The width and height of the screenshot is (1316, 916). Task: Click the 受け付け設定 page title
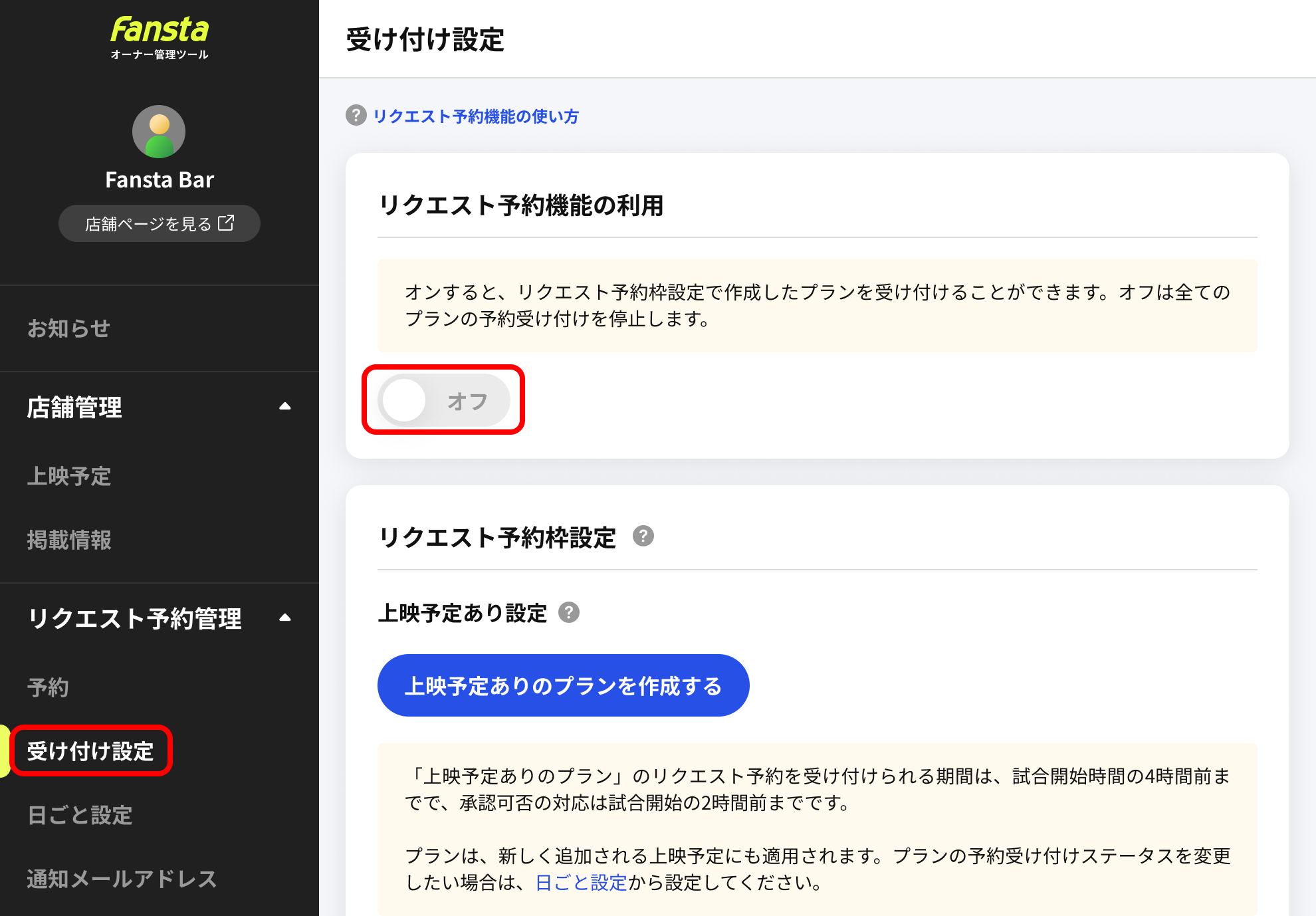[x=425, y=39]
